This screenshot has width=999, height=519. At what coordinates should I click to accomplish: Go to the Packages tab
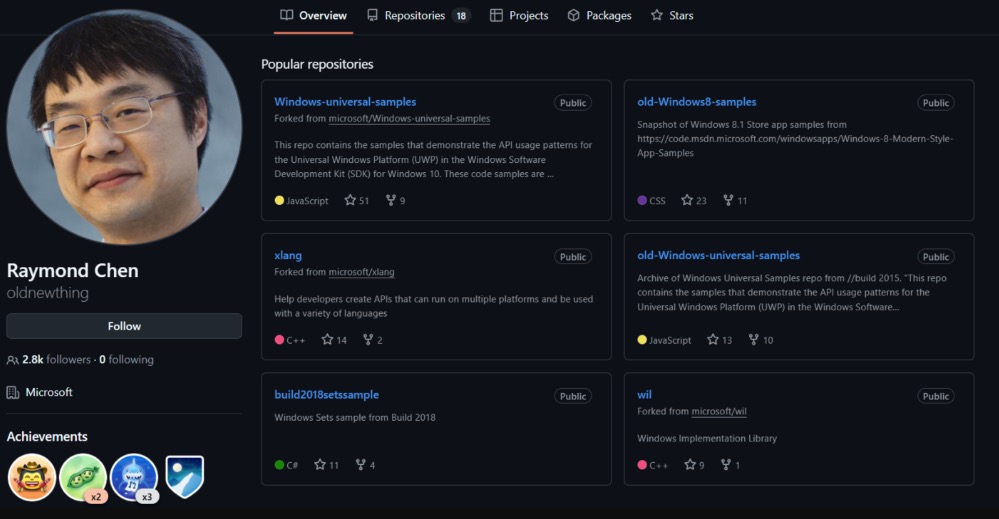599,16
